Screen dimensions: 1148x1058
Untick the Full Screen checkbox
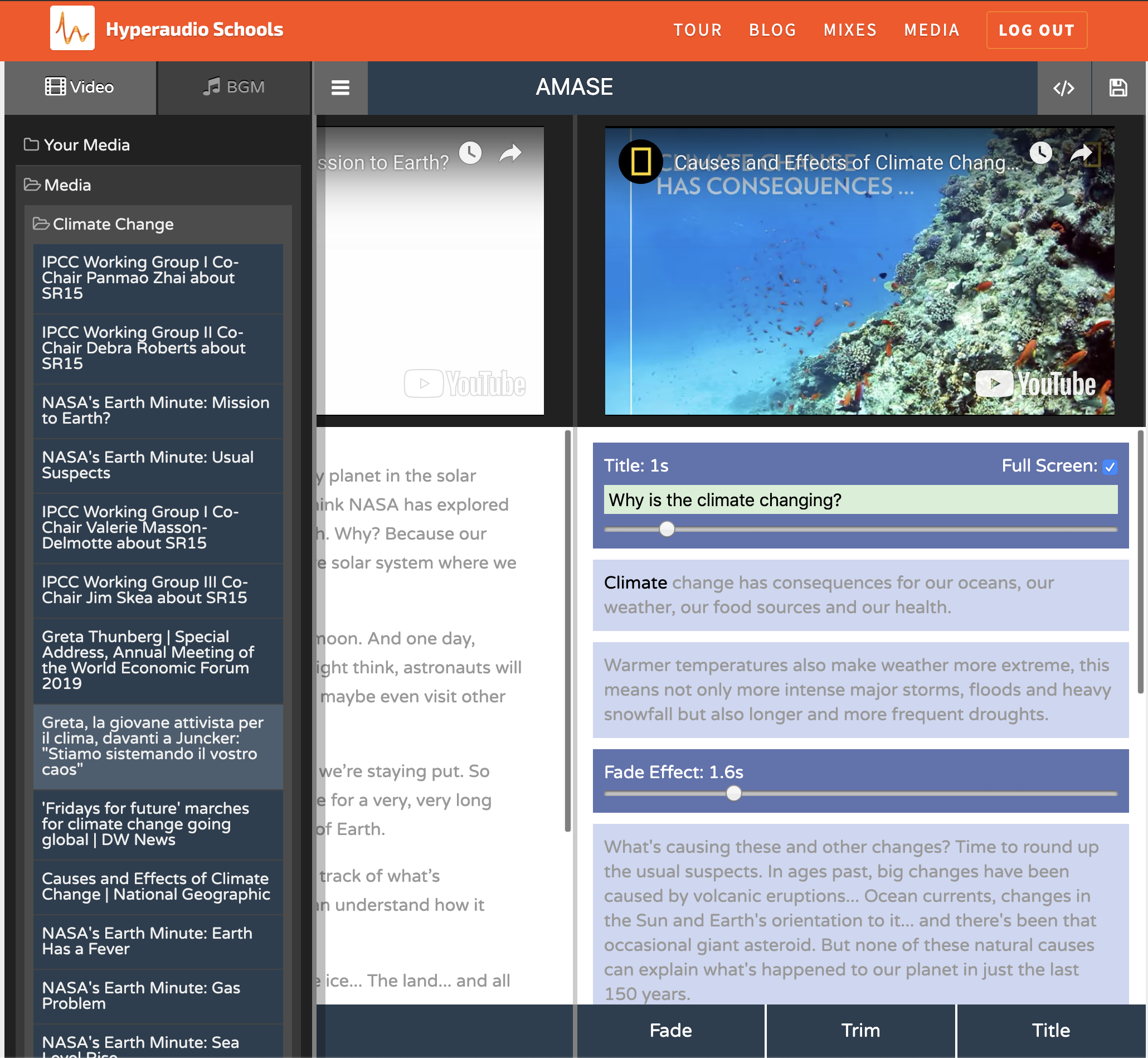pos(1110,467)
